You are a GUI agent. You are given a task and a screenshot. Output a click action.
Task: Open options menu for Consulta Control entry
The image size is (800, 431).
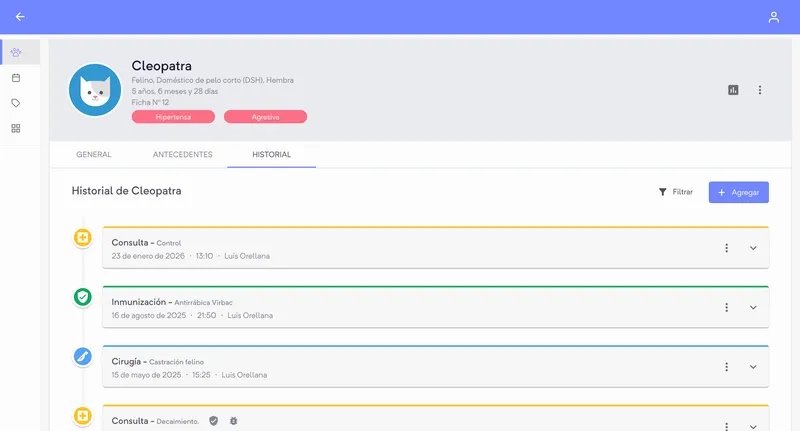(x=727, y=248)
